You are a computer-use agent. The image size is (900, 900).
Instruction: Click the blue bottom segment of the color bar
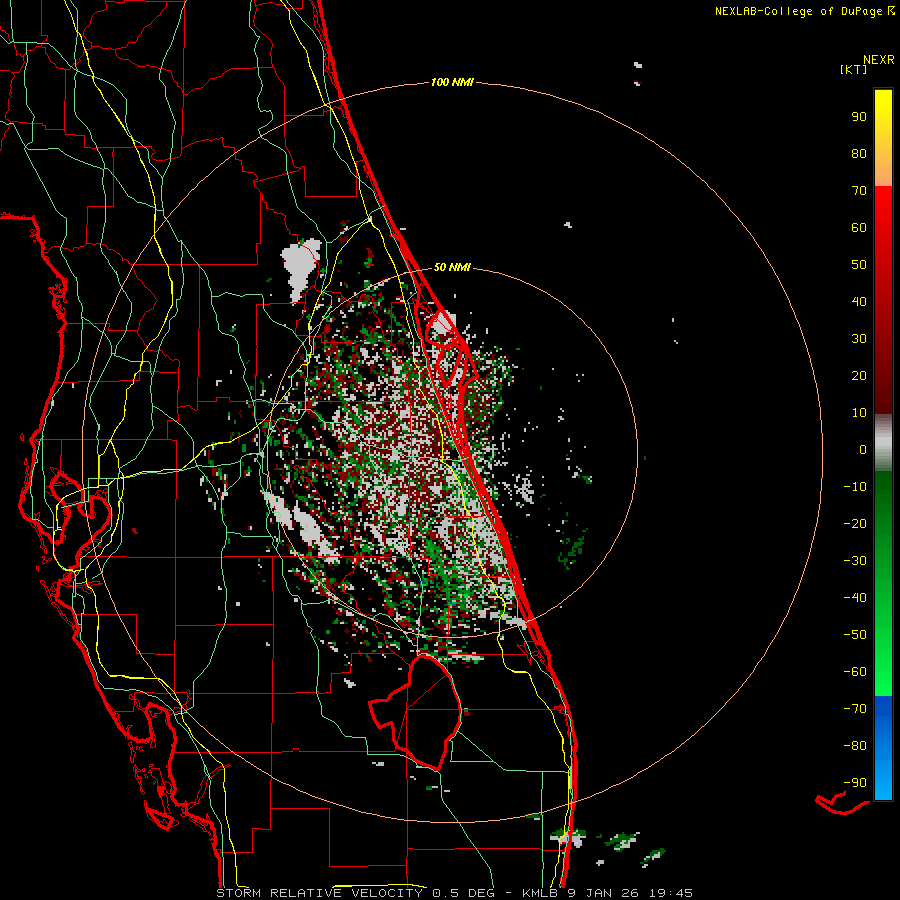(883, 748)
